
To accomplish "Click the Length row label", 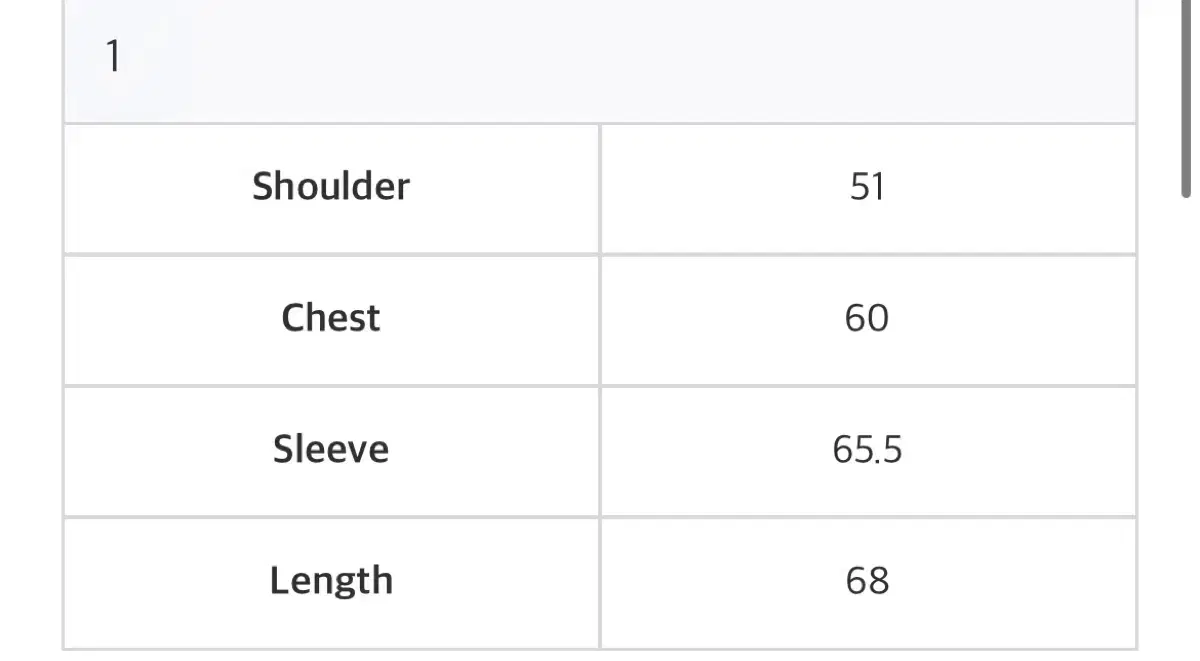I will coord(331,581).
